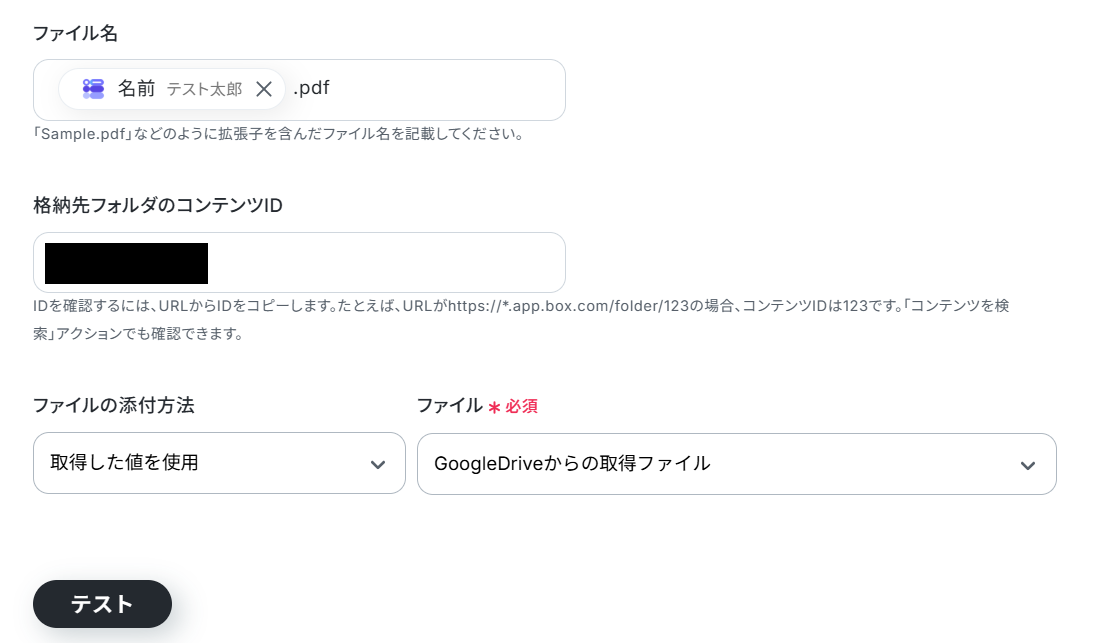Click the GoogleDriveからの取得ファイル selected text
Image resolution: width=1104 pixels, height=643 pixels.
click(572, 463)
